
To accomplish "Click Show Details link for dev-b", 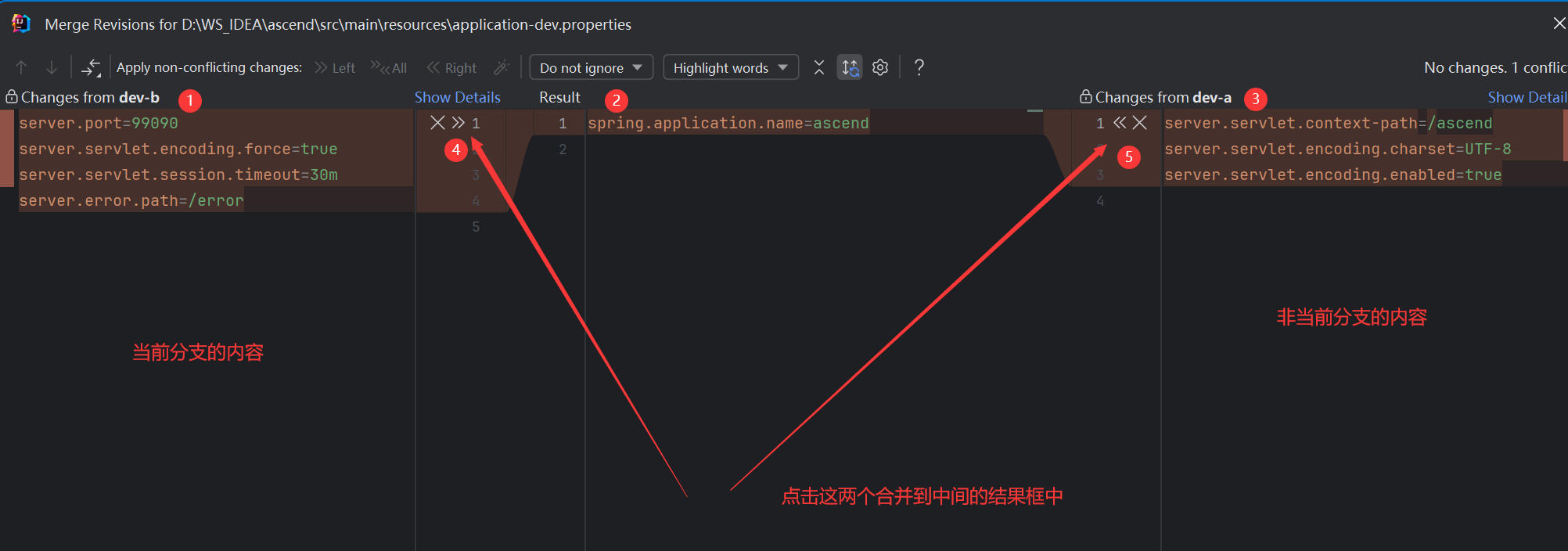I will (x=457, y=97).
